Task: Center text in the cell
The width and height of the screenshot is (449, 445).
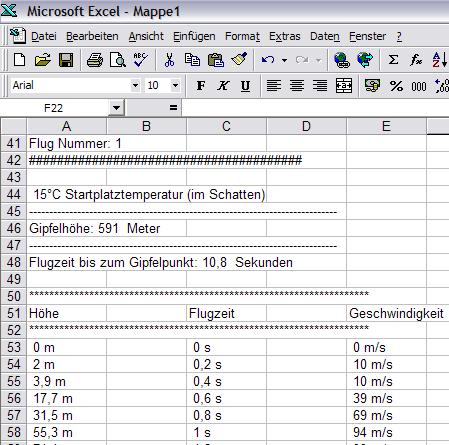Action: pos(297,86)
